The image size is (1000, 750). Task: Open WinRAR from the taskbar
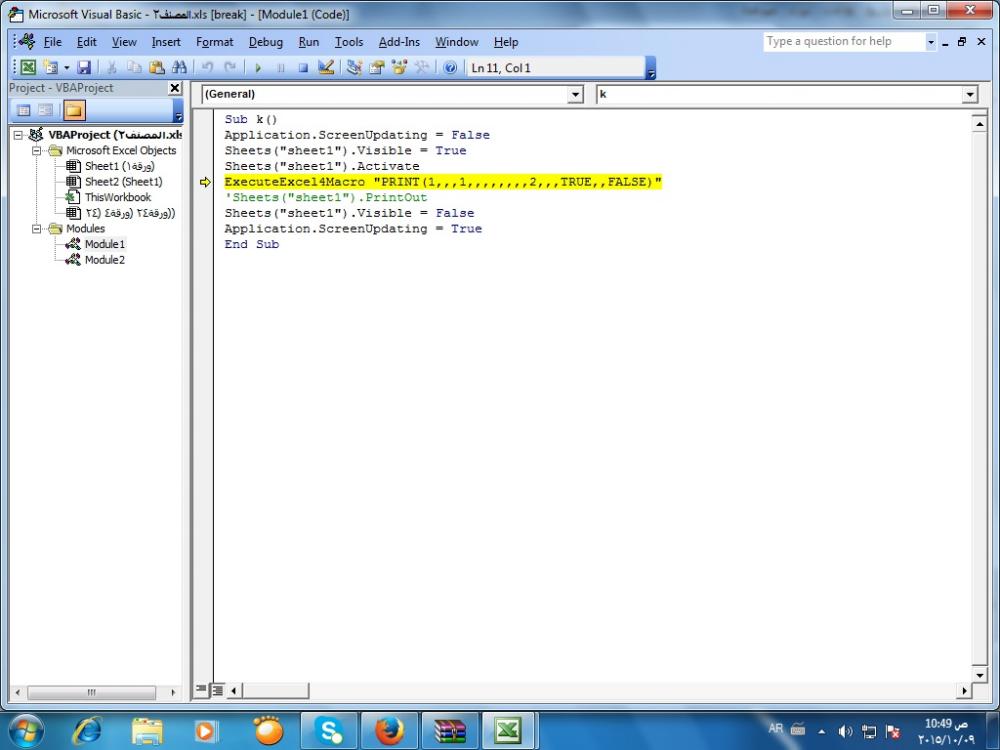tap(450, 731)
